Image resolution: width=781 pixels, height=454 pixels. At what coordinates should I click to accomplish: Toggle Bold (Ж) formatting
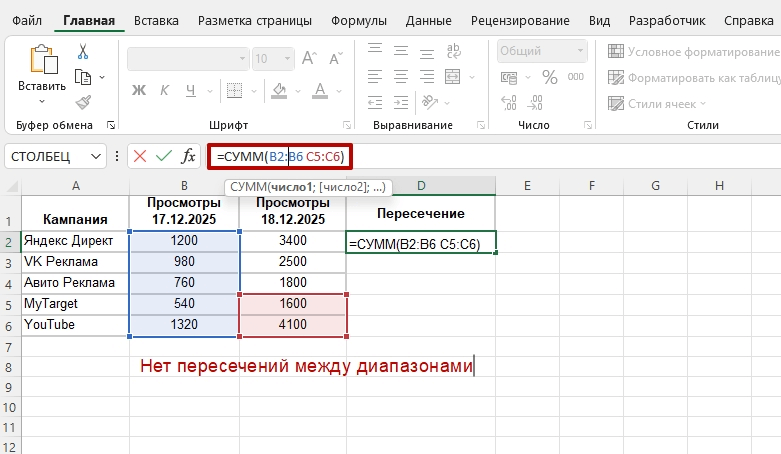[x=139, y=90]
